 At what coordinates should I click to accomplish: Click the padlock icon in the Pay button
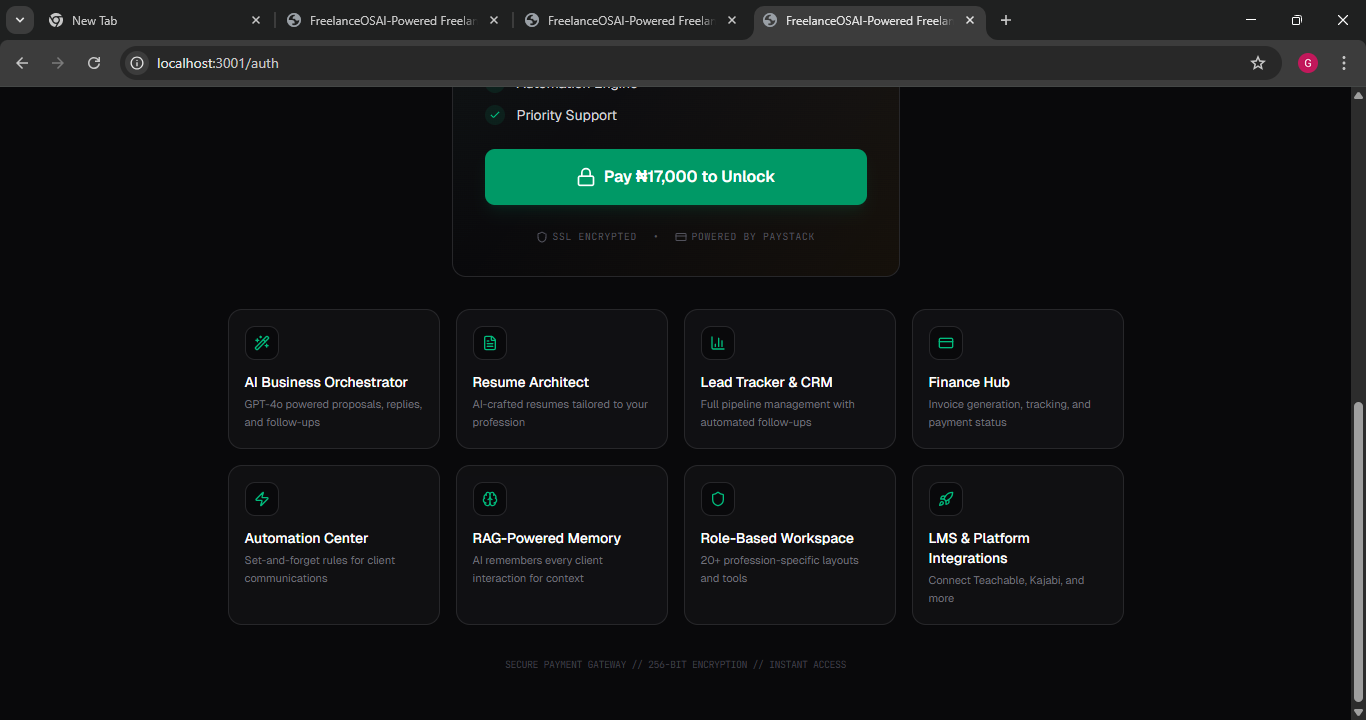click(586, 177)
